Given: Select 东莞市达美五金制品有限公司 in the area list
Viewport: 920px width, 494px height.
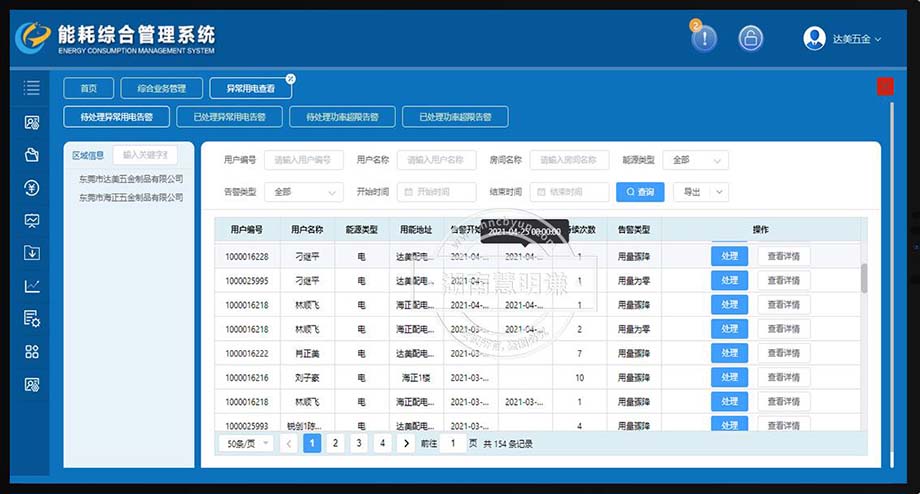Looking at the screenshot, I should (131, 179).
